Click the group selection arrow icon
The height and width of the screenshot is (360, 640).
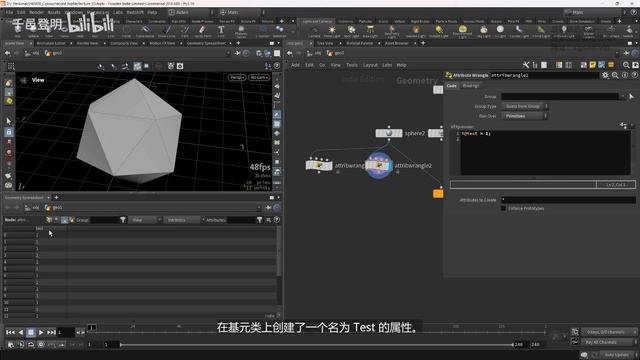[631, 96]
